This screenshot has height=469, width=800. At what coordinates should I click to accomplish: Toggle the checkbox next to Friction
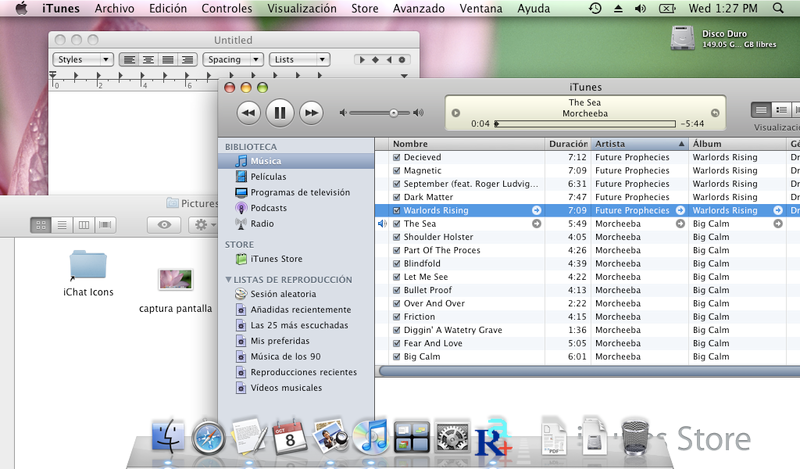pos(397,317)
